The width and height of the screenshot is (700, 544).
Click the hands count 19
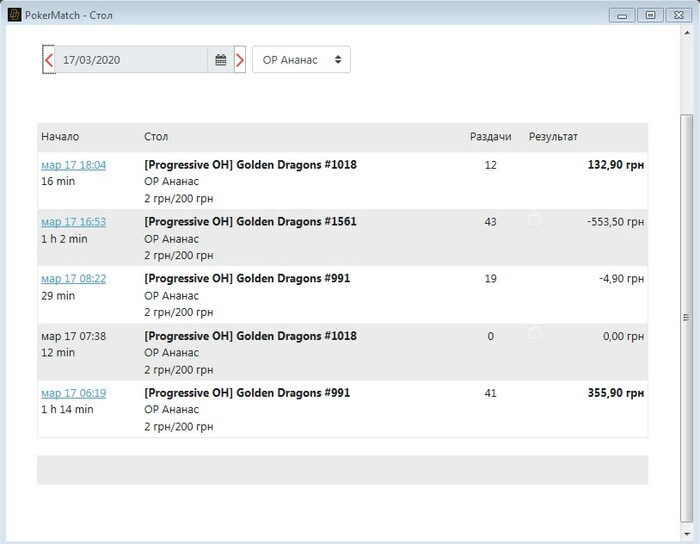491,279
